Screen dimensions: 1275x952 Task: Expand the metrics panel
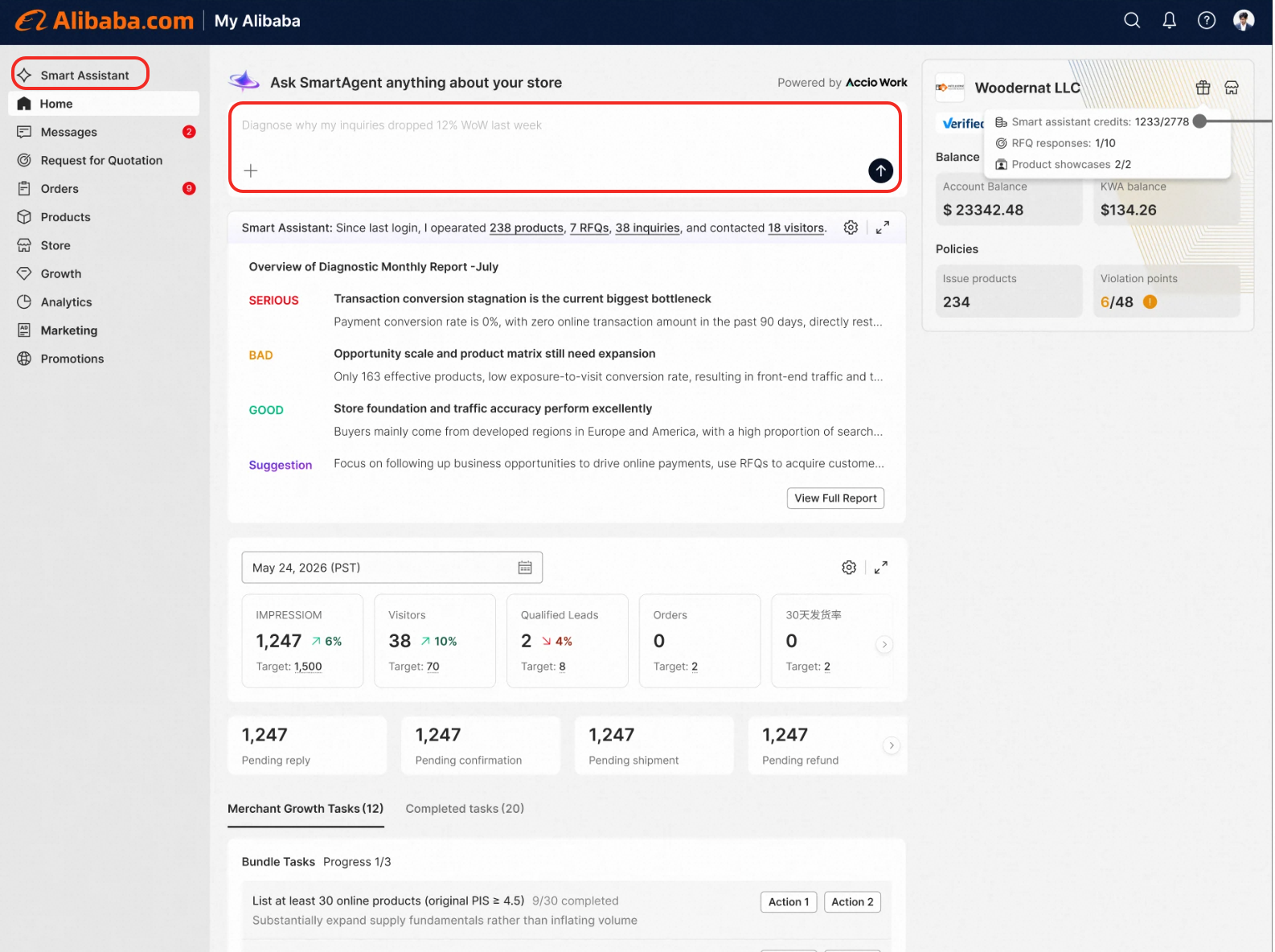881,568
